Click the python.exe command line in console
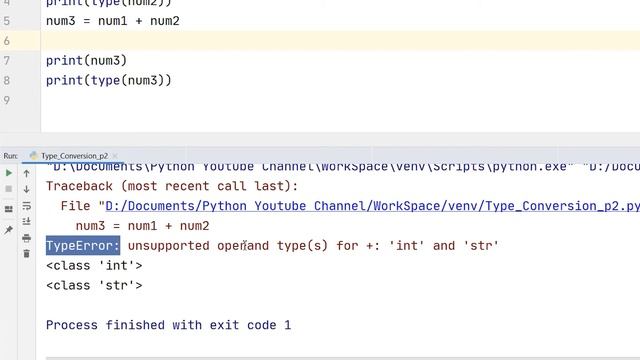This screenshot has height=360, width=640. [x=343, y=167]
